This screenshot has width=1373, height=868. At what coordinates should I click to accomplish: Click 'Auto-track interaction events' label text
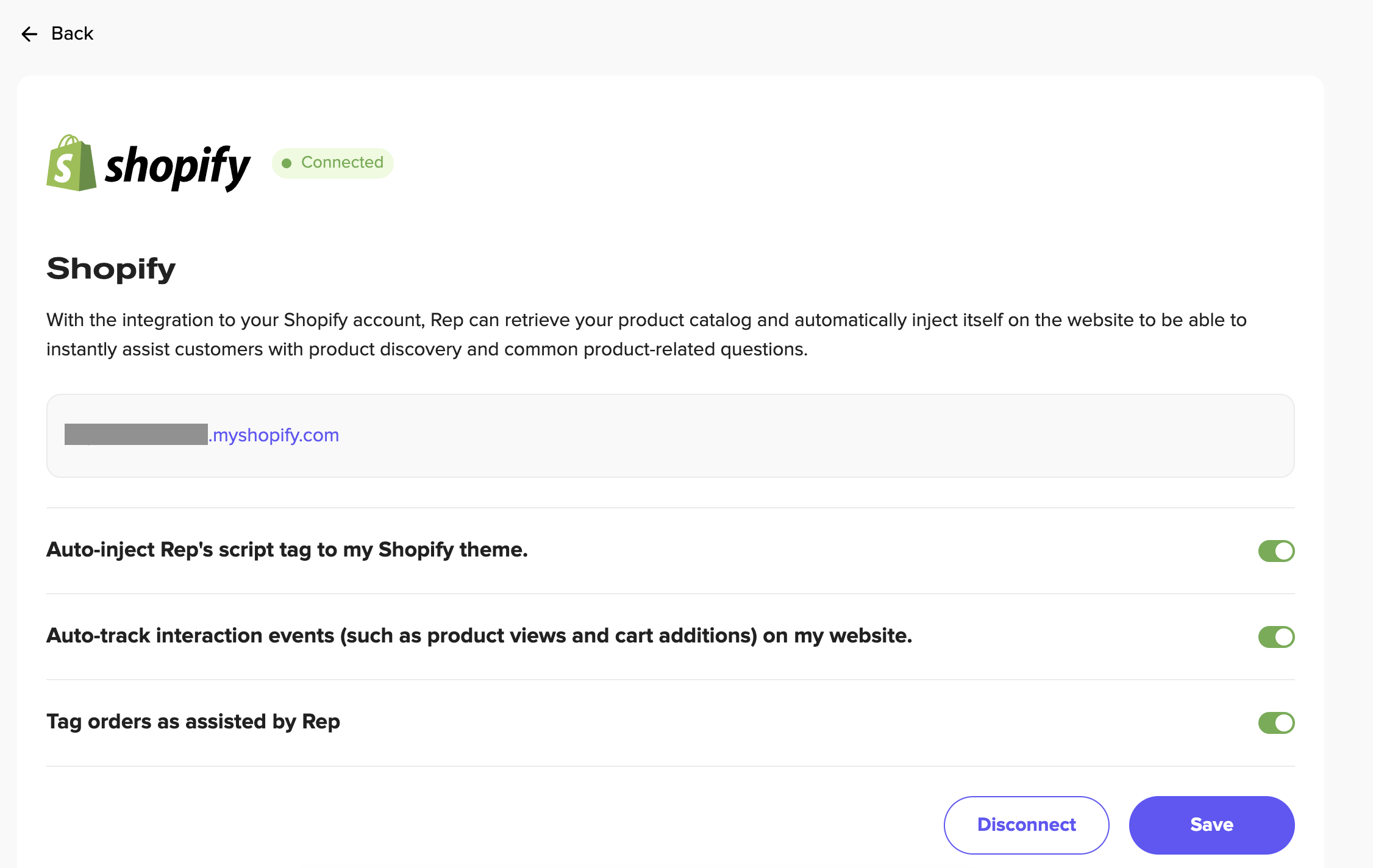(x=479, y=636)
